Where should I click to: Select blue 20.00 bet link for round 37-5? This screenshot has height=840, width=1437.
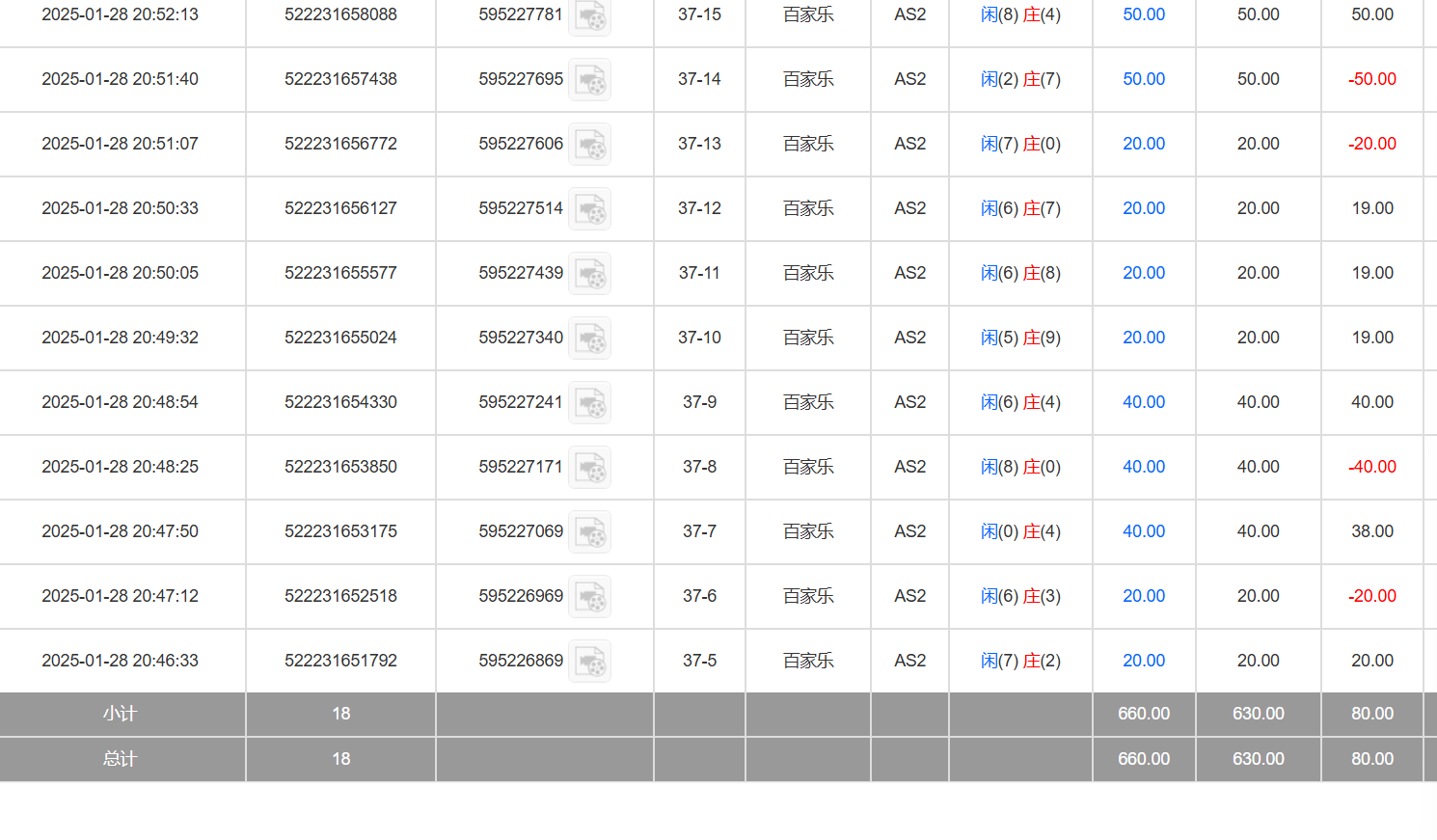click(x=1144, y=661)
